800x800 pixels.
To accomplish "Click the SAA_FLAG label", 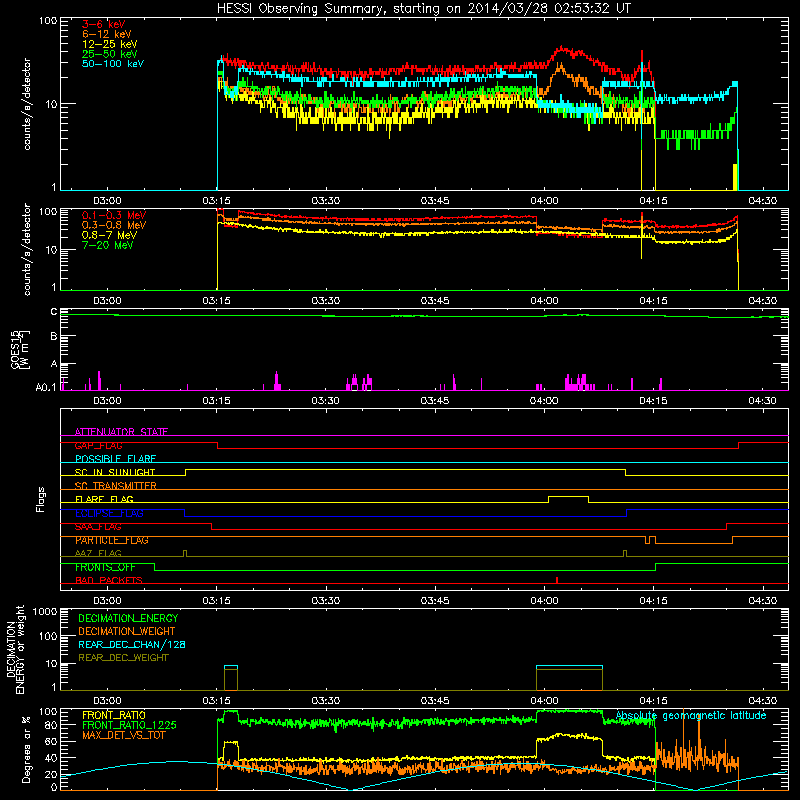I will tap(98, 527).
